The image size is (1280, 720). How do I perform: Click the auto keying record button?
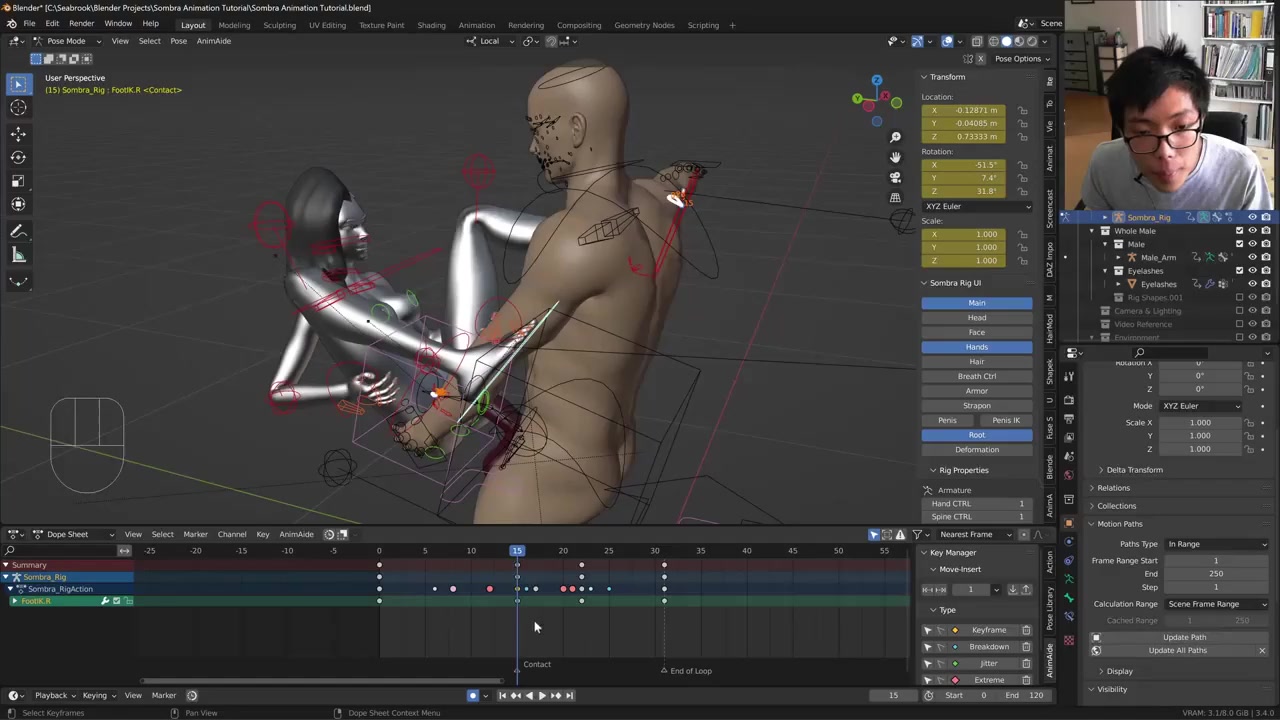coord(473,695)
